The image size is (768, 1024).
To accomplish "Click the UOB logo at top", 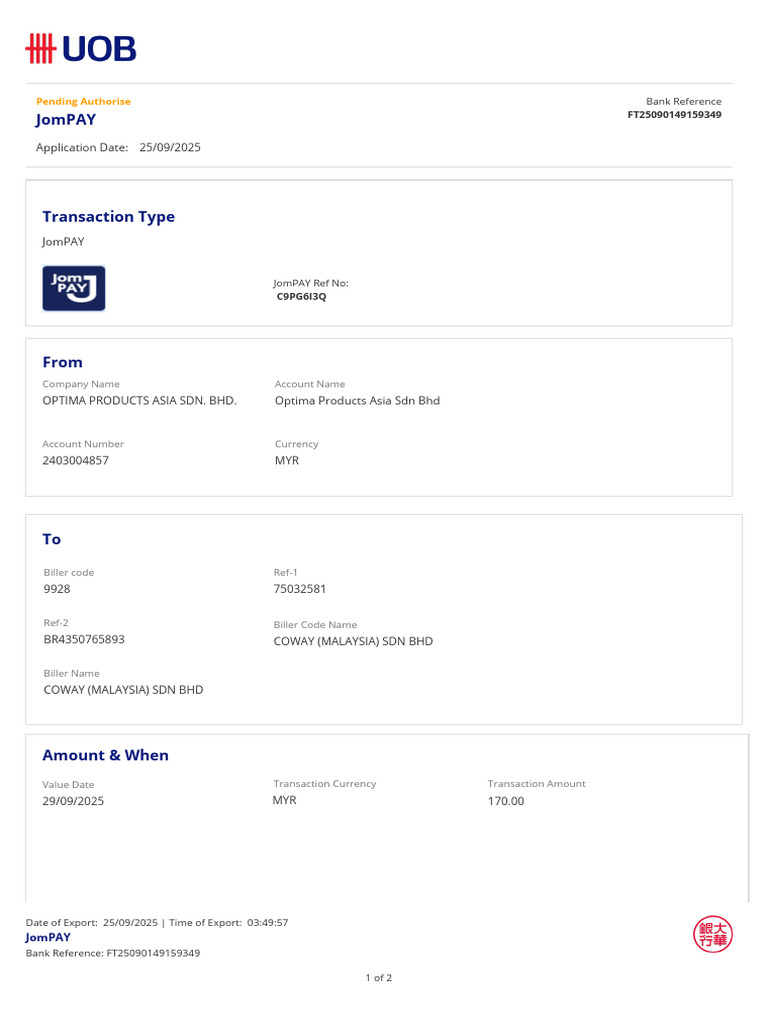I will pyautogui.click(x=81, y=49).
